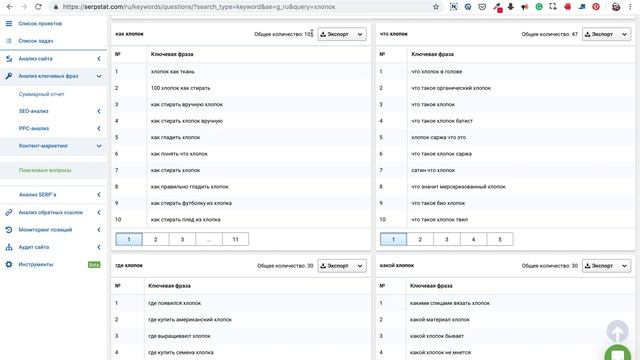Click the site lock icon in the address bar

[56, 7]
